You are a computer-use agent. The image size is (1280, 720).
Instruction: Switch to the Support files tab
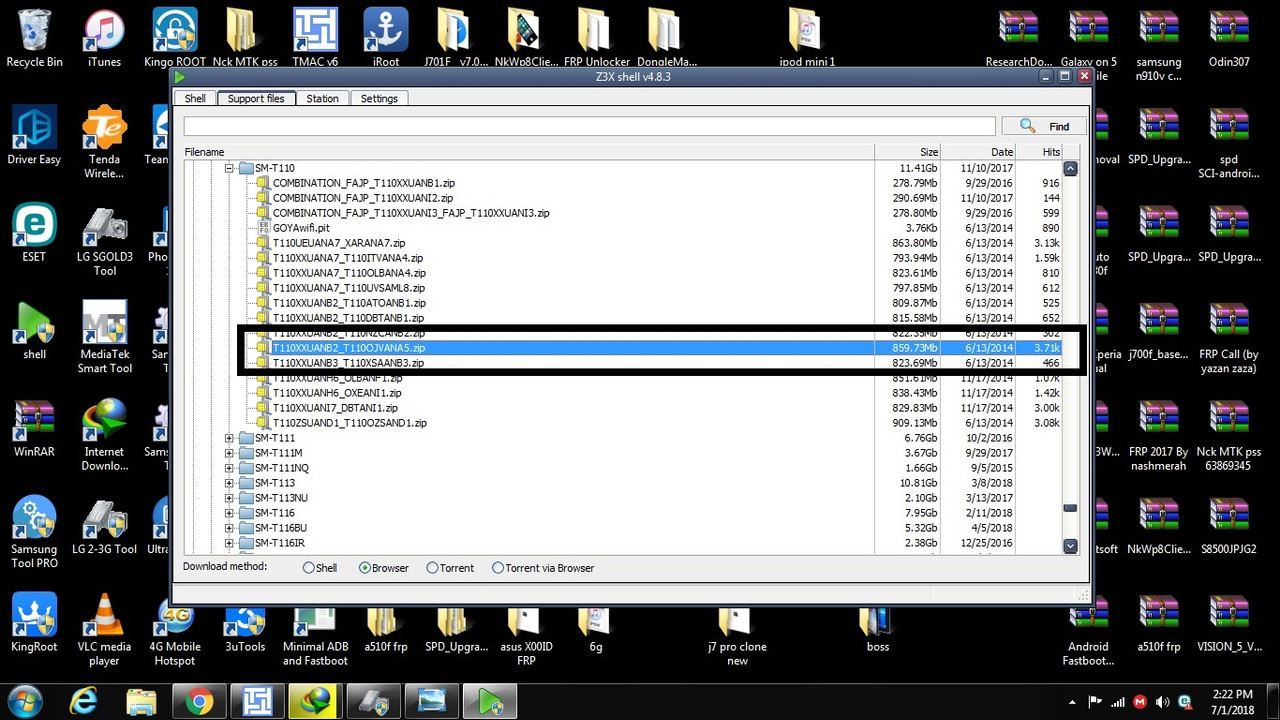[x=256, y=98]
